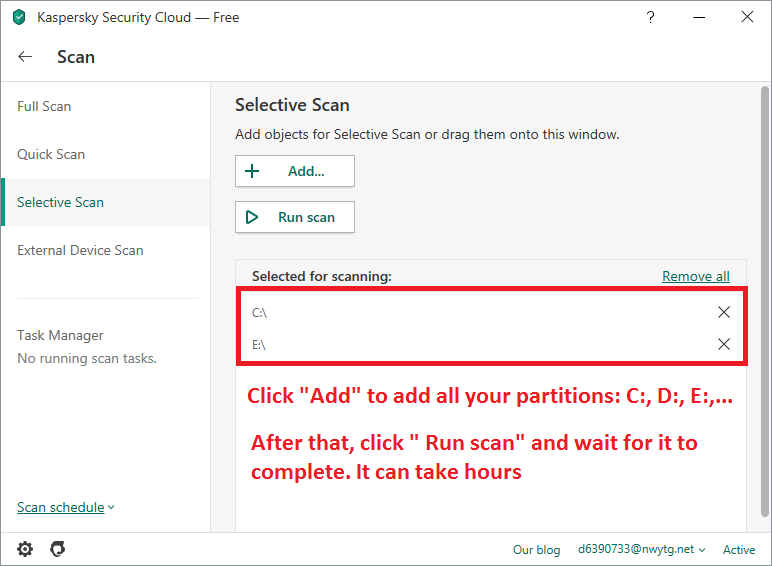Screen dimensions: 772x566
Task: Expand the Scan schedule dropdown
Action: tap(65, 507)
